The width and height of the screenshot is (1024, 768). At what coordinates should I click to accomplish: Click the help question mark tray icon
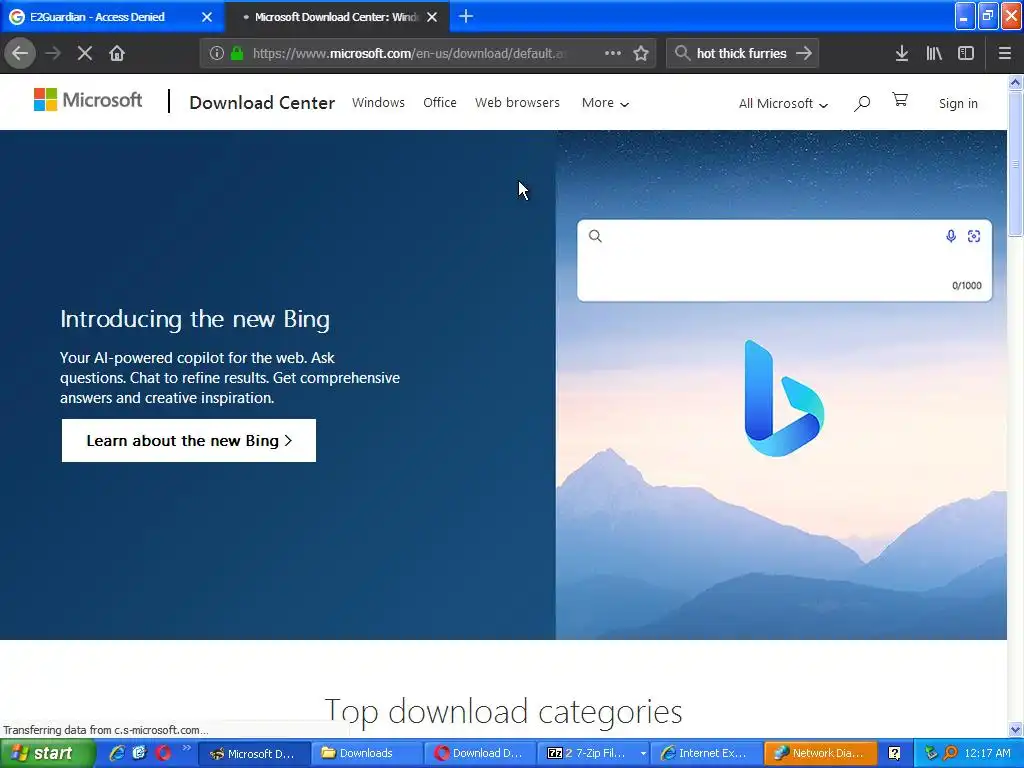pyautogui.click(x=895, y=753)
